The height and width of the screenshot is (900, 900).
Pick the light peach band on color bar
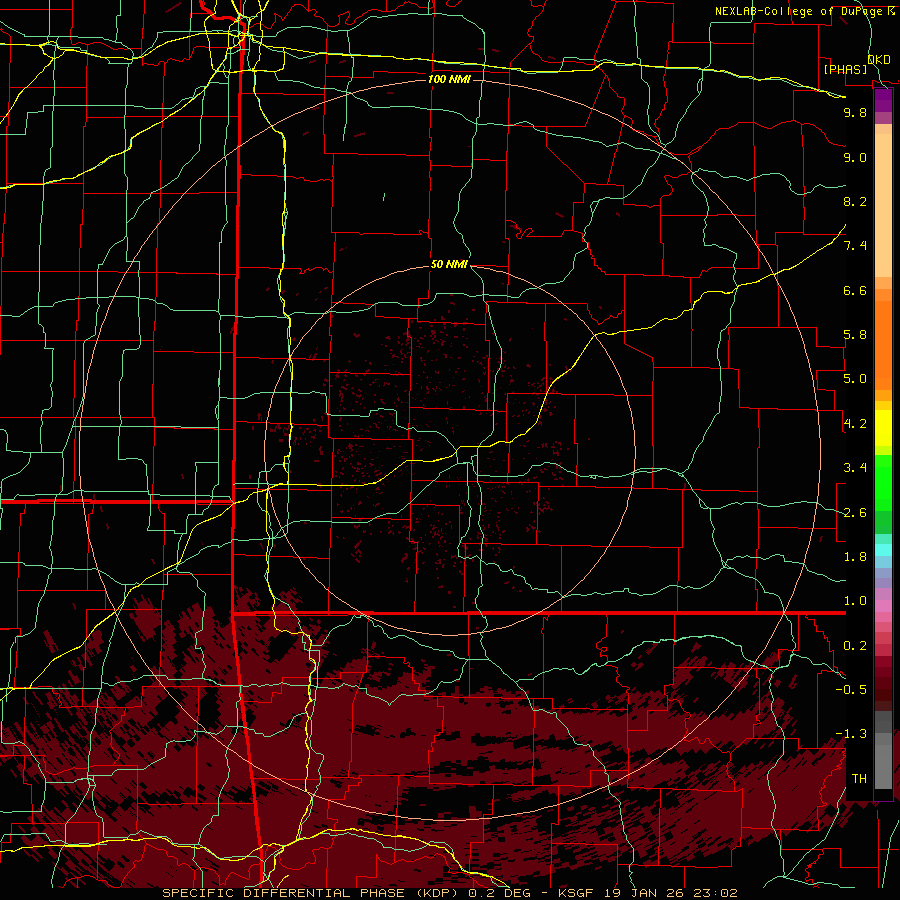coord(883,207)
